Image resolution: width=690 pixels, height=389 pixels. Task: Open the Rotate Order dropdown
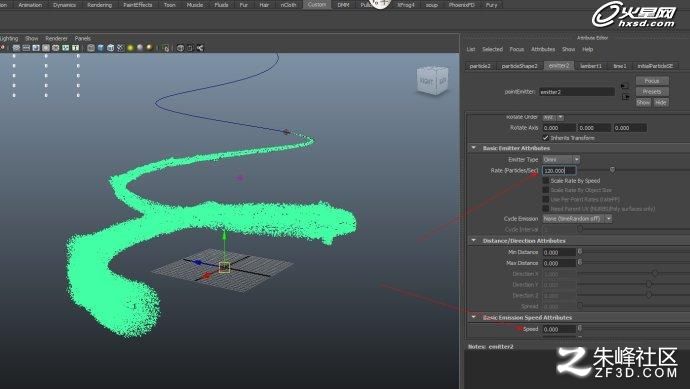[x=553, y=117]
